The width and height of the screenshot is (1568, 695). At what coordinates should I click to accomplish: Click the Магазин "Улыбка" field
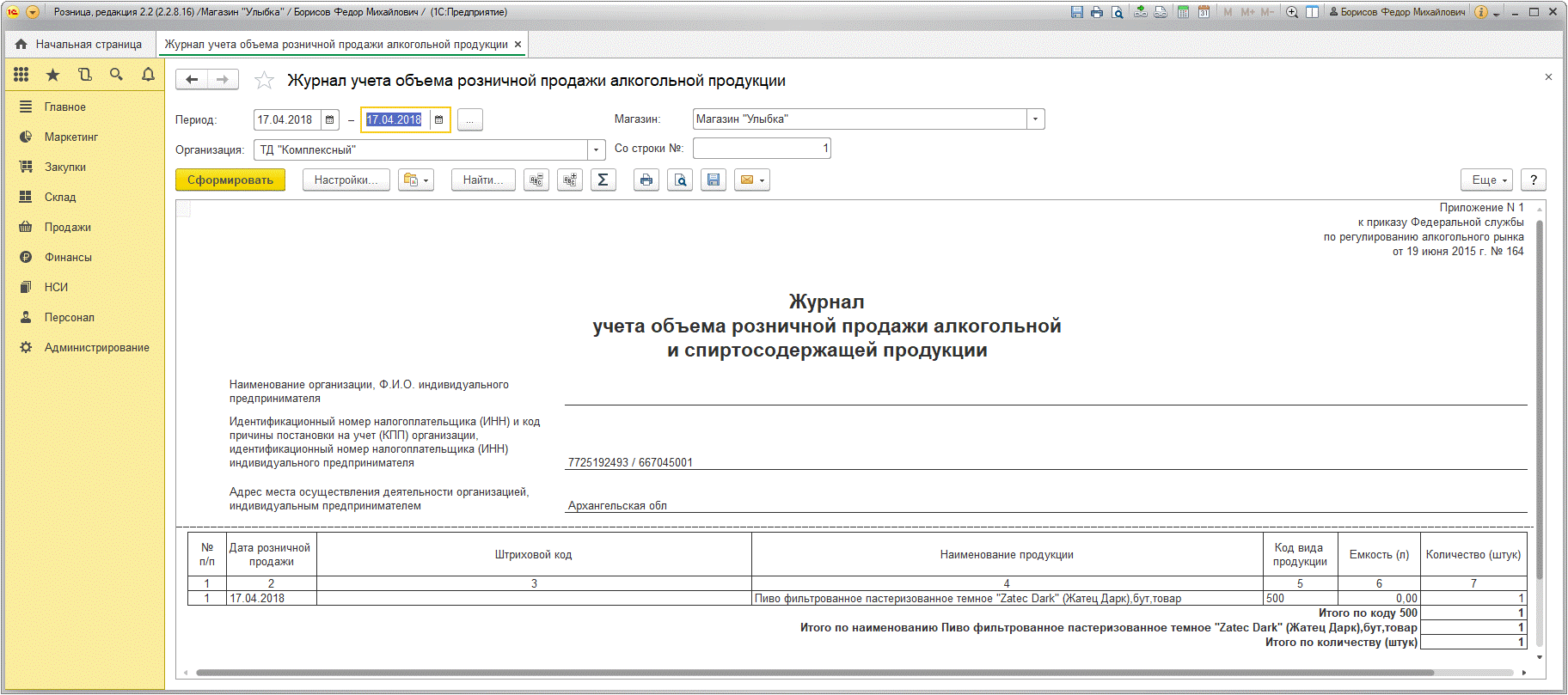860,119
